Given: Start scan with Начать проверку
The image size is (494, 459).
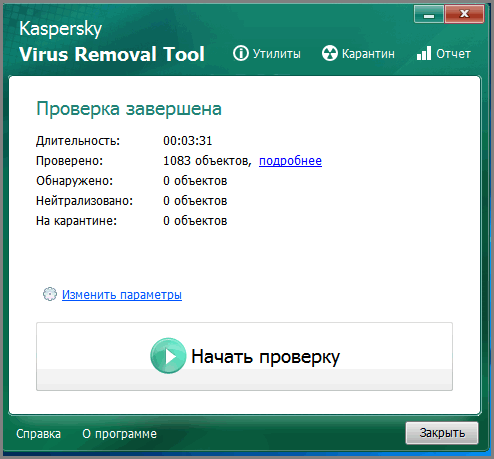Looking at the screenshot, I should coord(244,356).
